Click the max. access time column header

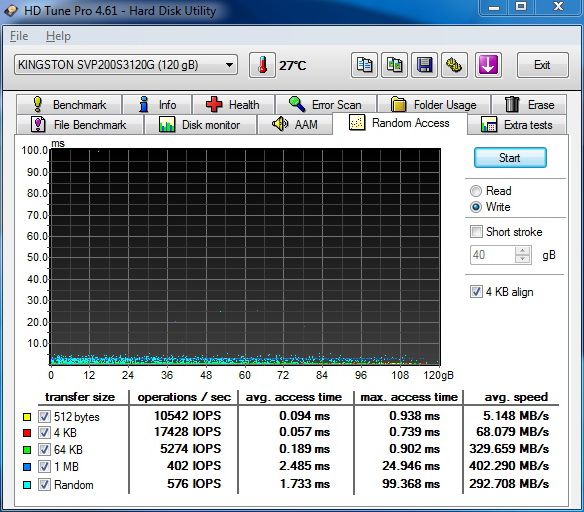click(409, 397)
